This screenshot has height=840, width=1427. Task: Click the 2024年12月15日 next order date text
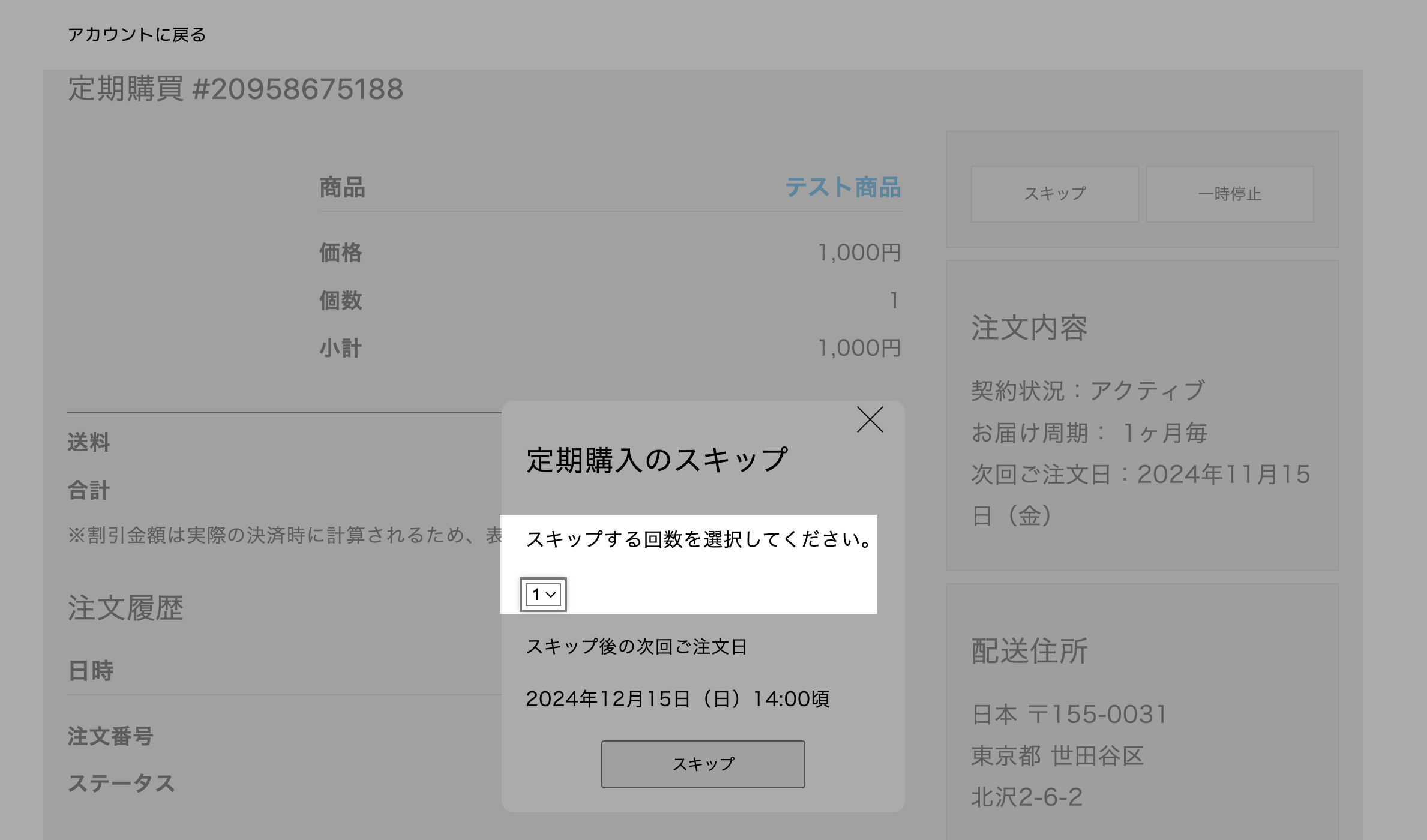coord(677,699)
